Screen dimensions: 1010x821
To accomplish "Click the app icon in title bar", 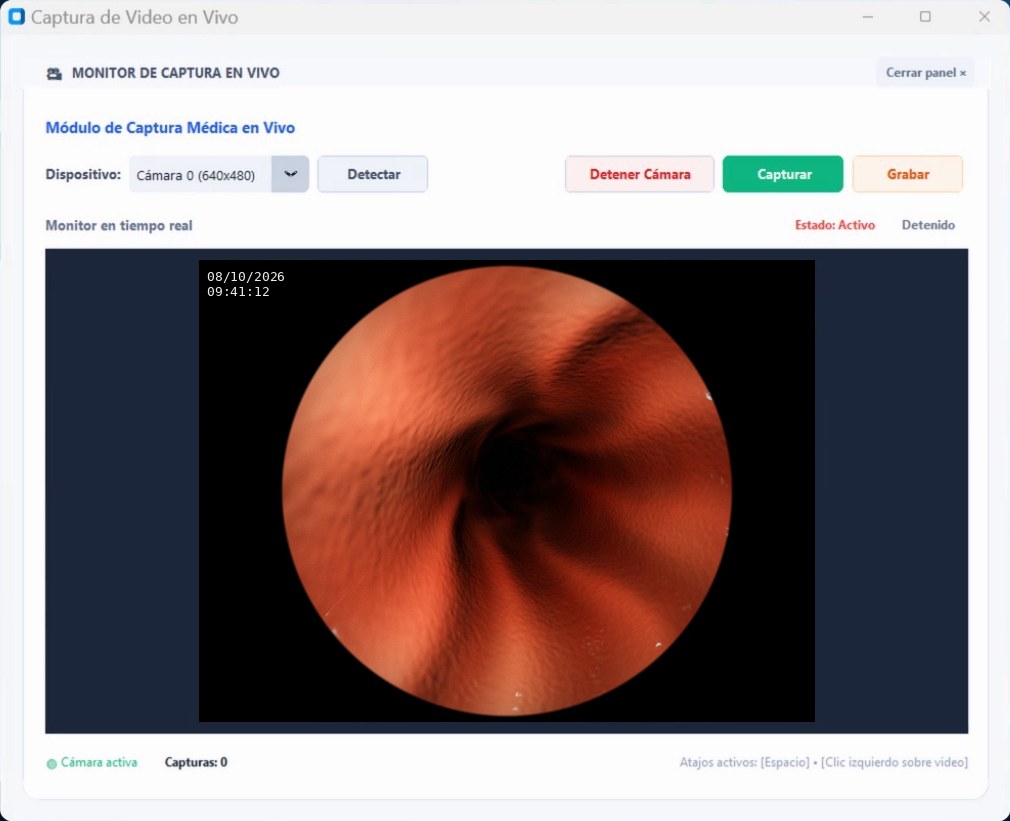I will (x=16, y=17).
